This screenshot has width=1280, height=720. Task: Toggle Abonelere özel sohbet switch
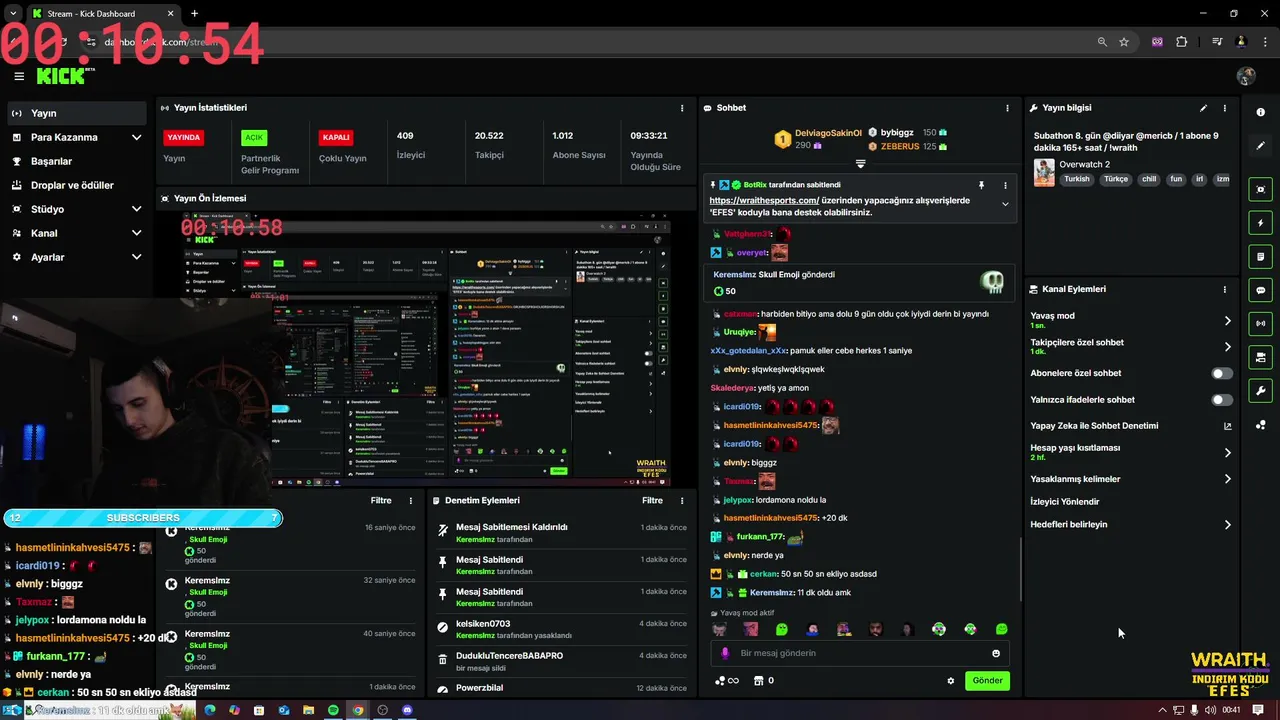click(x=1222, y=373)
